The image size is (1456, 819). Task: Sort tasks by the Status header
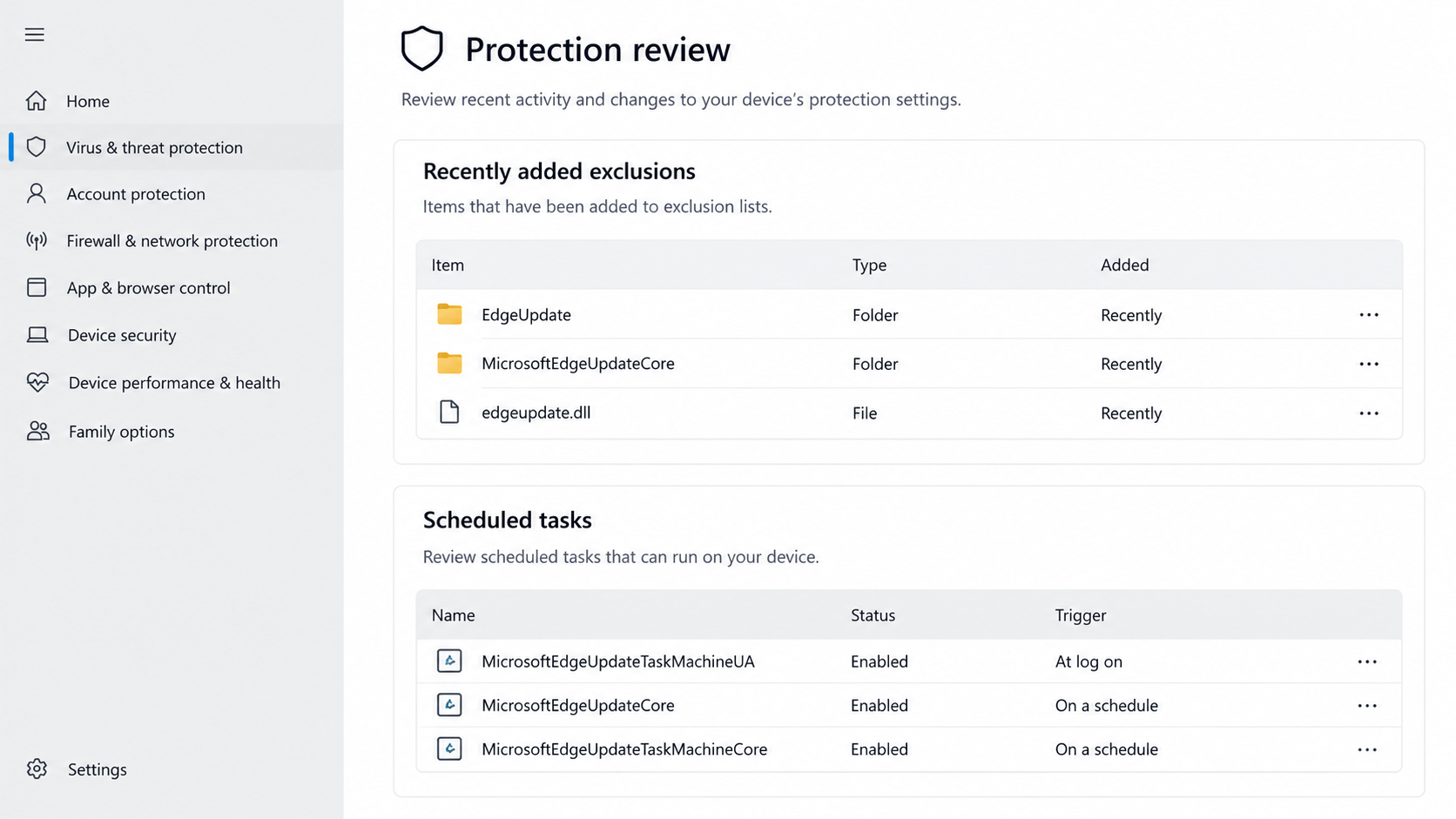(873, 615)
